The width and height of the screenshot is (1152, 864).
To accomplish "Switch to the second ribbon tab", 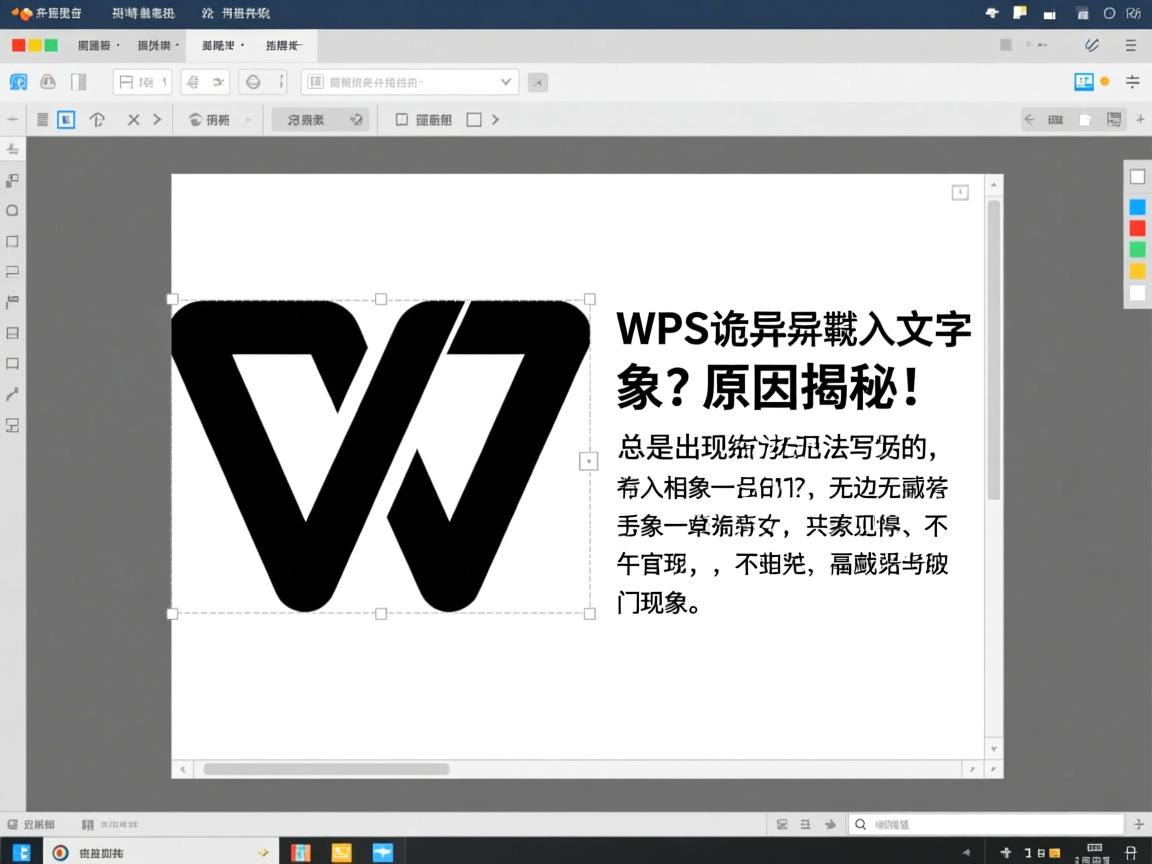I will (x=157, y=45).
